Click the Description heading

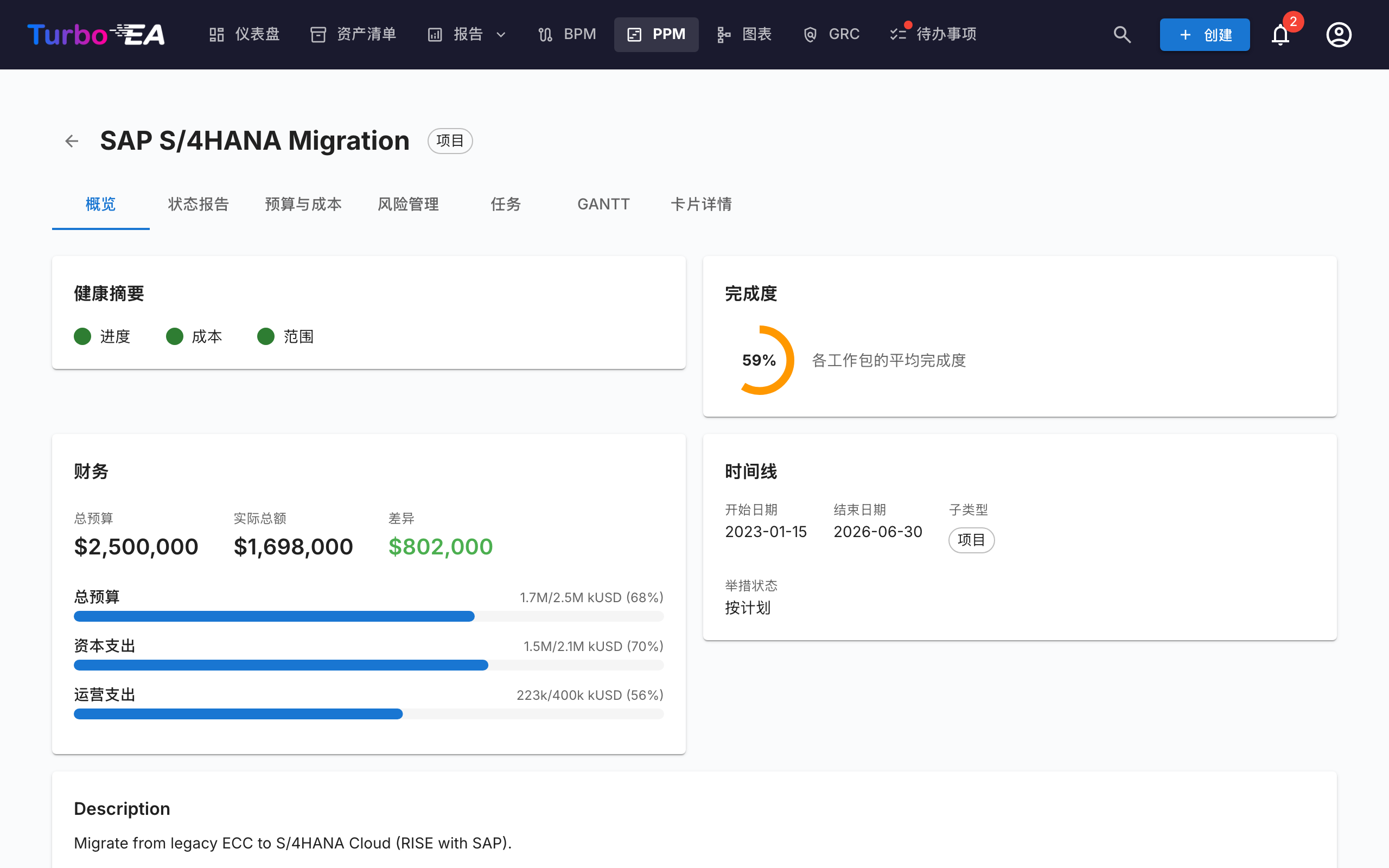pos(122,809)
